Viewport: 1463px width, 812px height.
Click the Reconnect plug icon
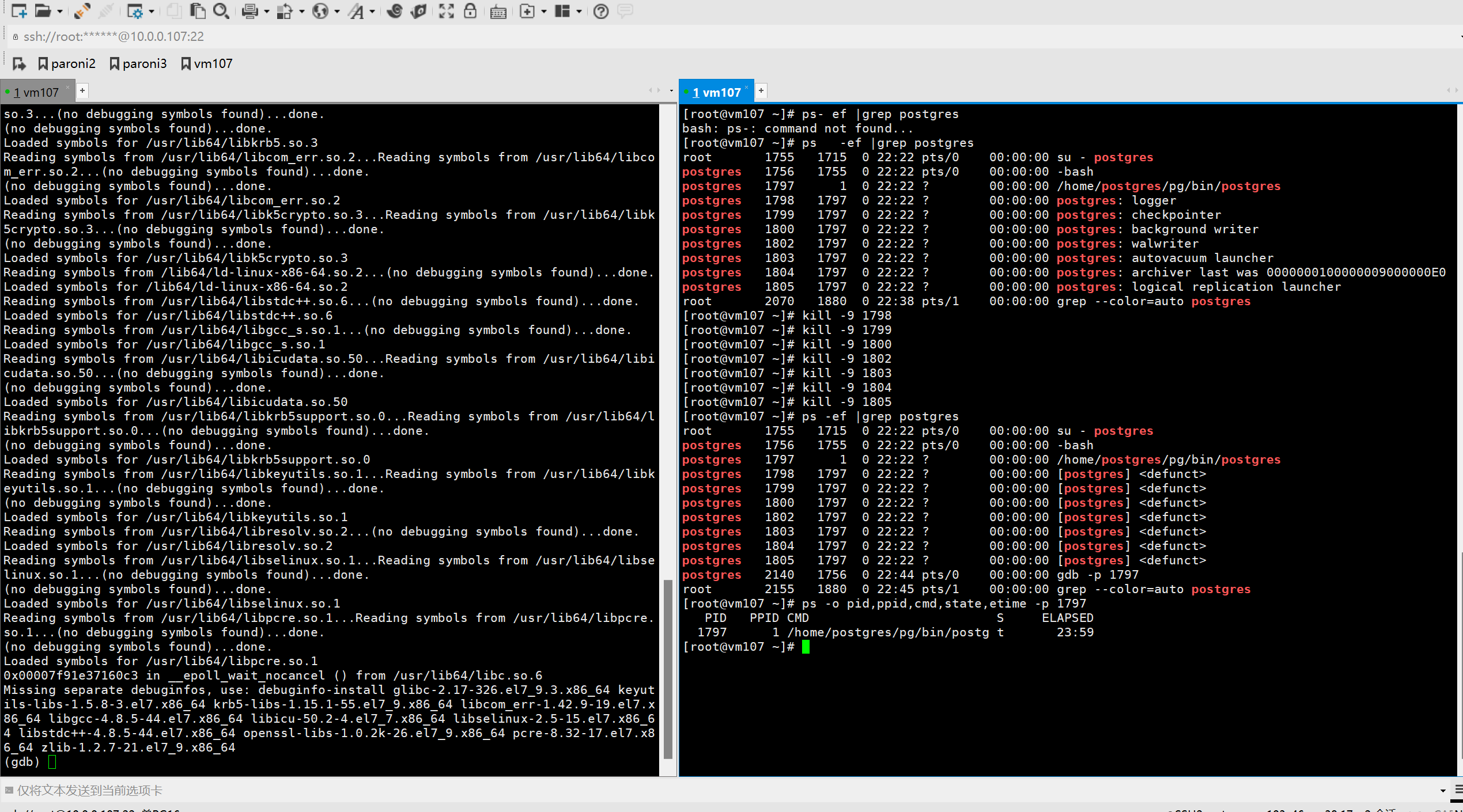pos(82,11)
